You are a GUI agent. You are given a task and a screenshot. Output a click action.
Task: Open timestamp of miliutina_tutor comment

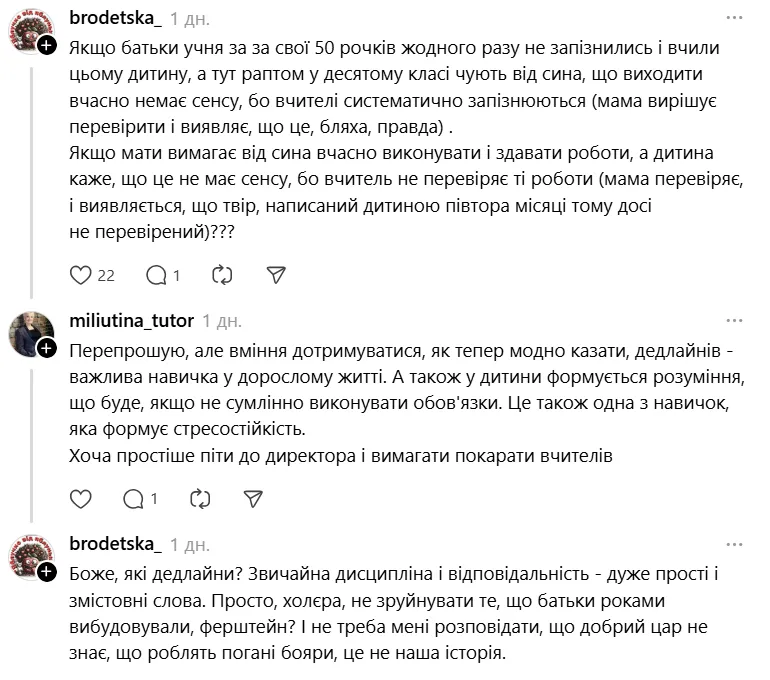pos(222,321)
